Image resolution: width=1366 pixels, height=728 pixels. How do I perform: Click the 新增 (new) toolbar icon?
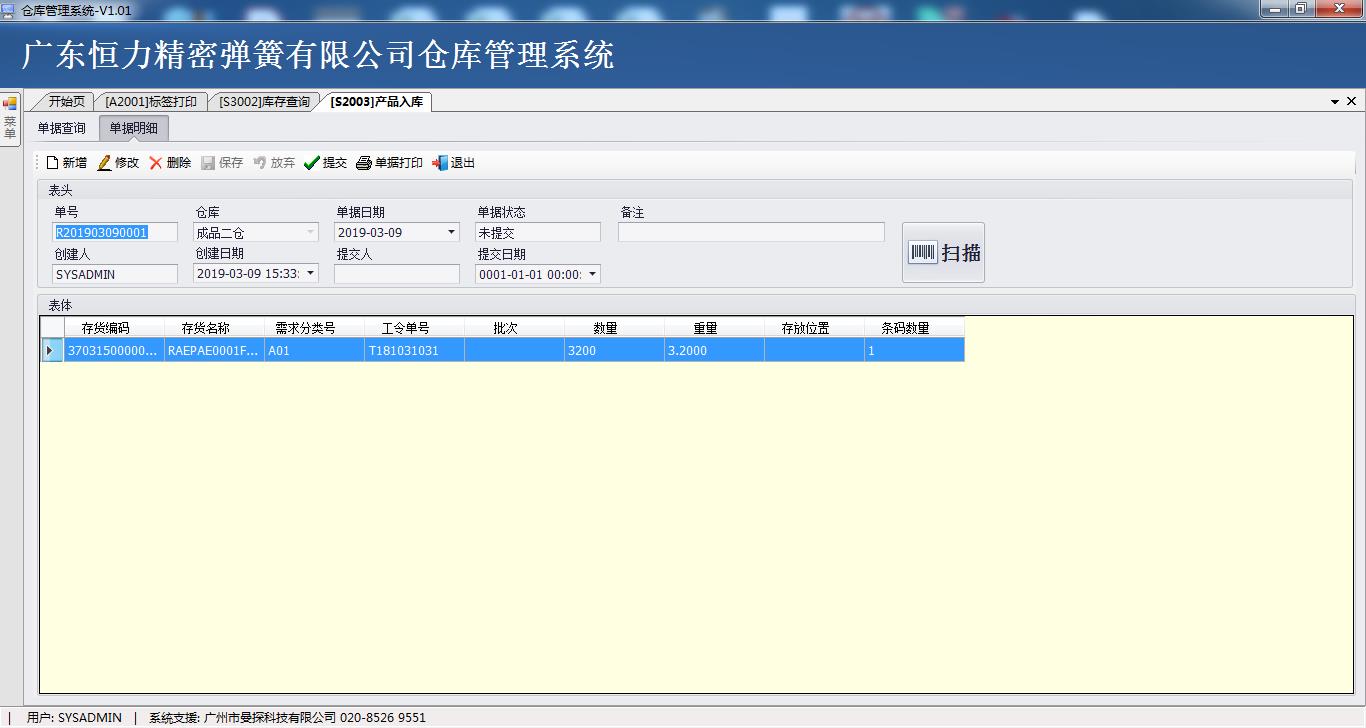point(52,163)
